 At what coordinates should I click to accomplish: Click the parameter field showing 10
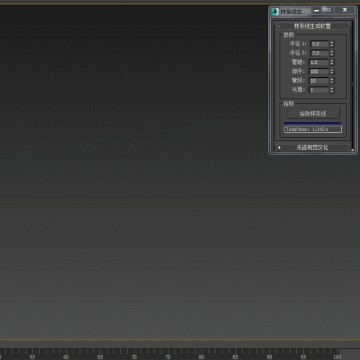pos(319,81)
